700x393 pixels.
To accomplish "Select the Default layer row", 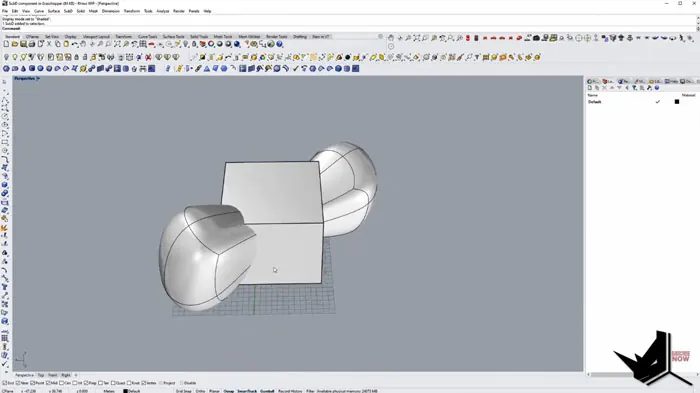I will click(x=642, y=102).
